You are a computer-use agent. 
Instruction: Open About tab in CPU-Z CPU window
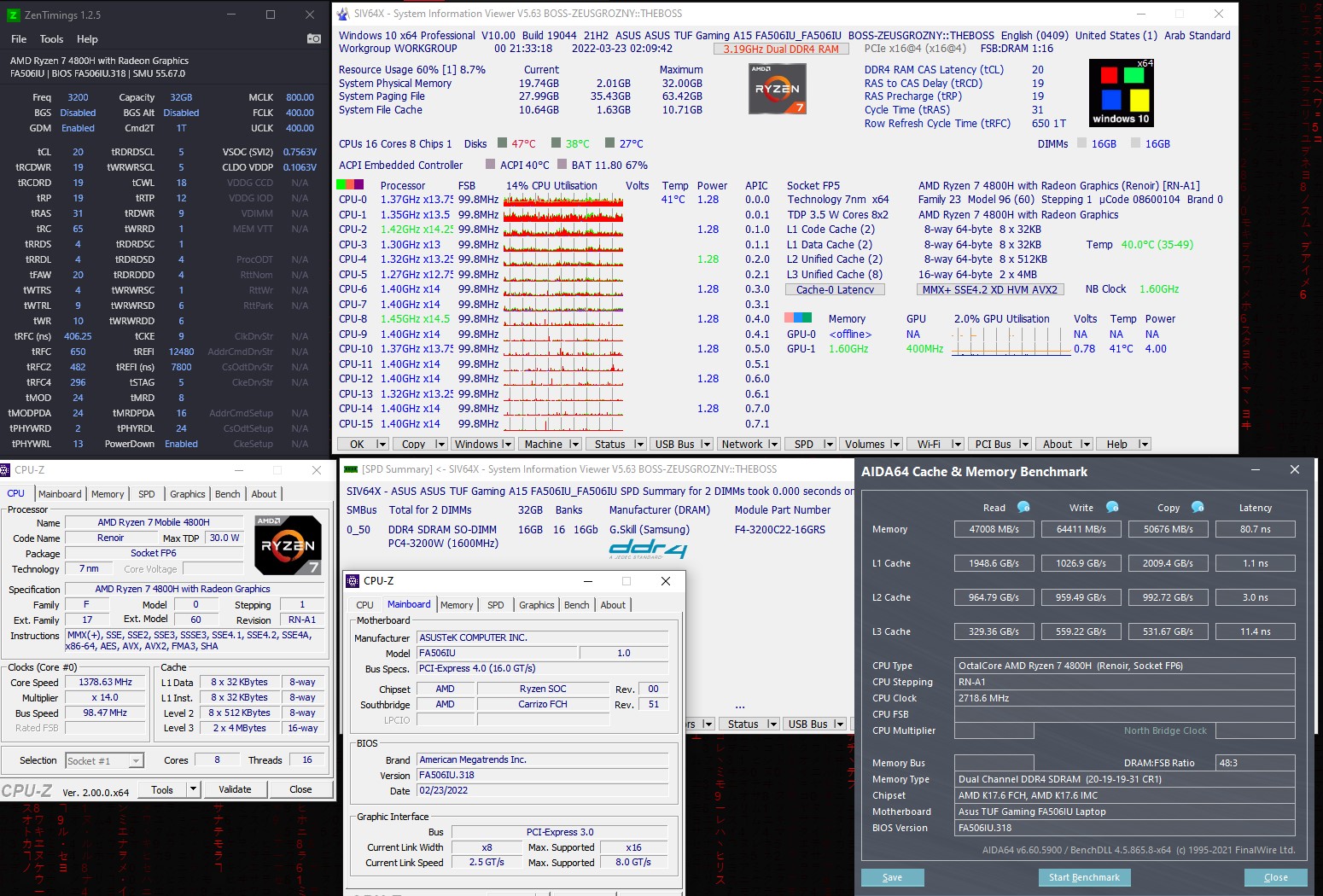(264, 494)
